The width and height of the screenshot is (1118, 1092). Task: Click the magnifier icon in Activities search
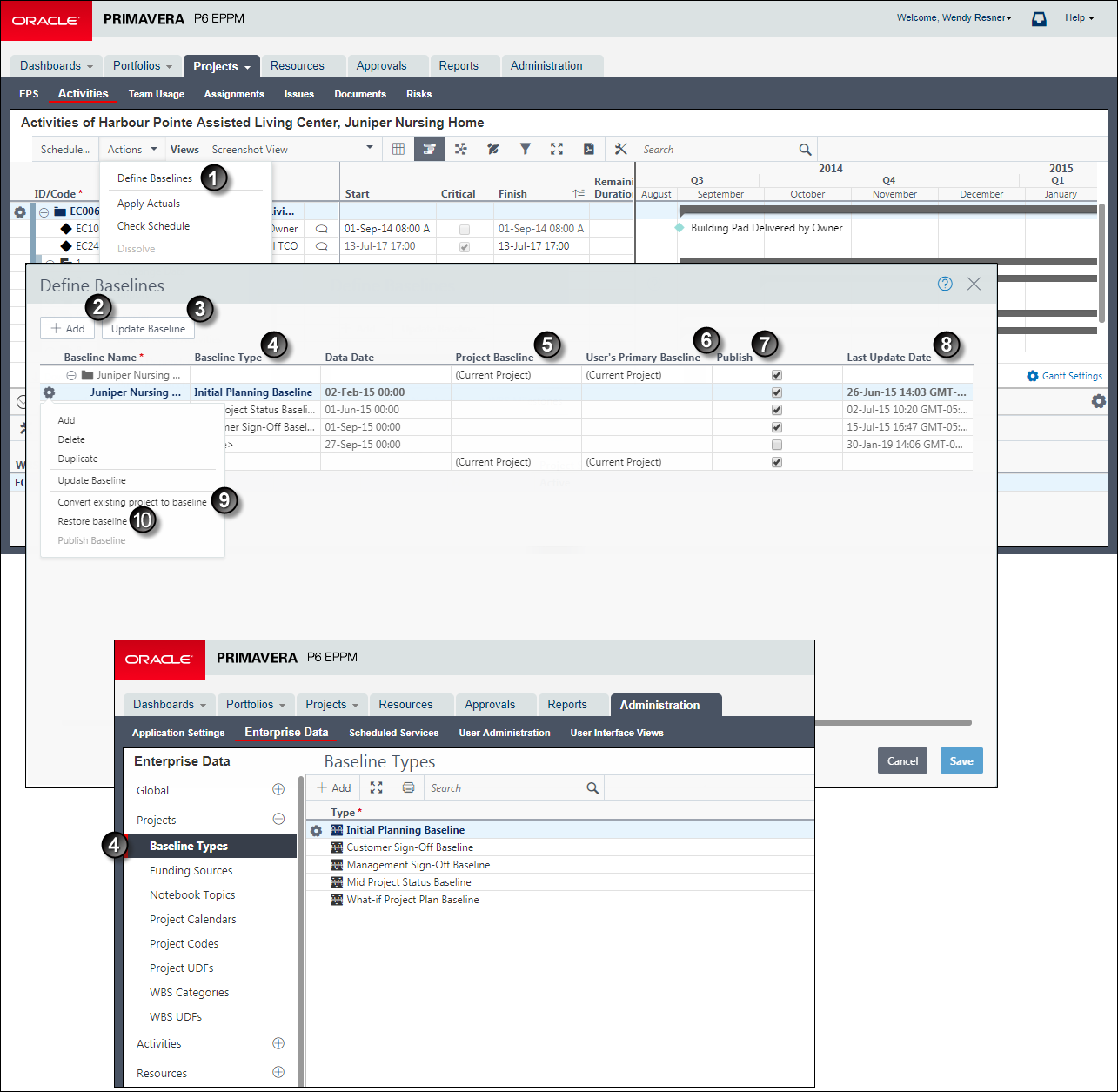(x=805, y=150)
